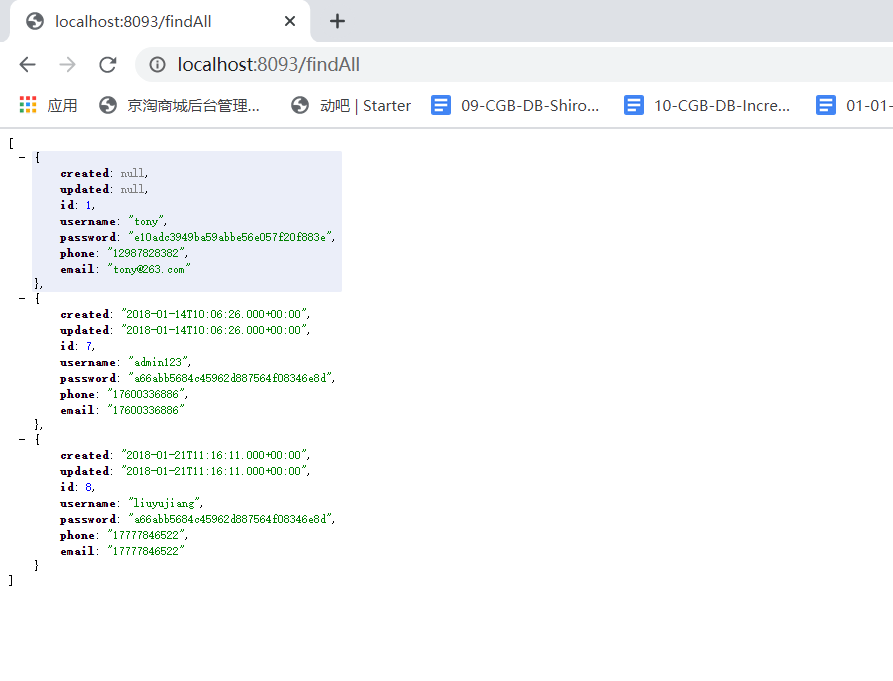
Task: Select created value "2018-01-14T10:06:26.000+00:00"
Action: [x=214, y=314]
